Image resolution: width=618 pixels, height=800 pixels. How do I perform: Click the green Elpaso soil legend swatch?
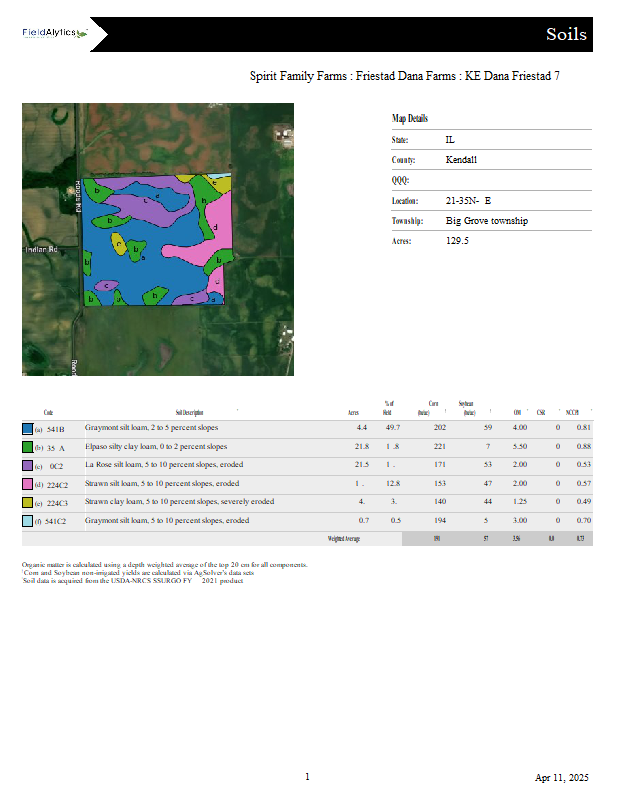tap(27, 447)
